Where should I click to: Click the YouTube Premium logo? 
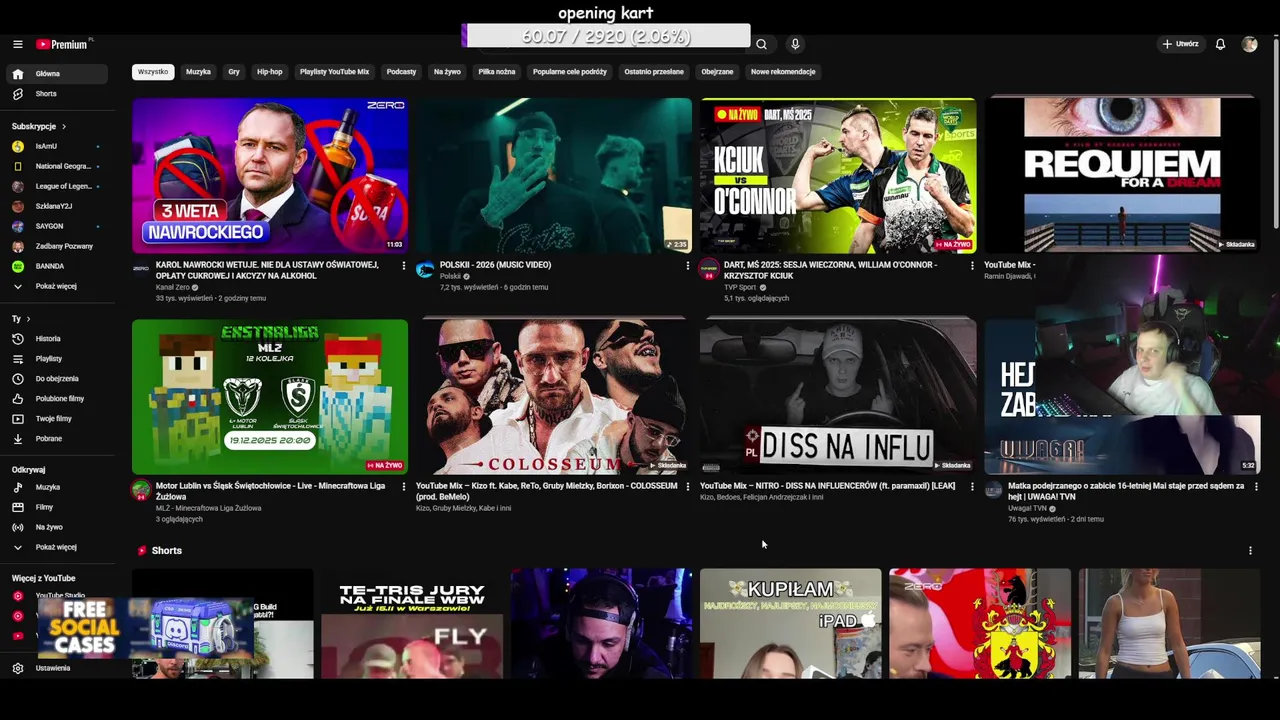point(62,44)
